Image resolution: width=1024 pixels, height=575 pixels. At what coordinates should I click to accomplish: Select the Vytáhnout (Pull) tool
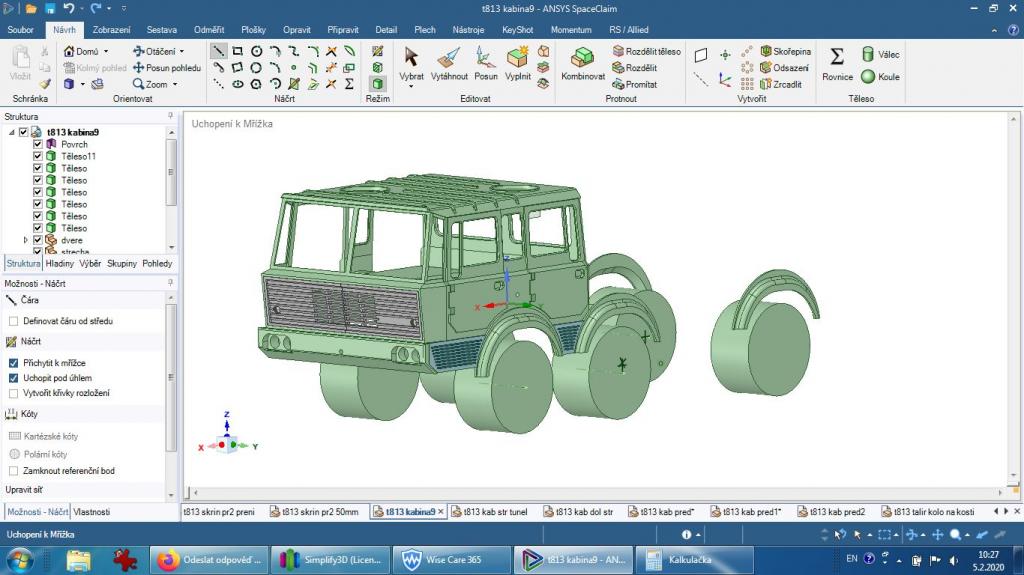[x=449, y=63]
